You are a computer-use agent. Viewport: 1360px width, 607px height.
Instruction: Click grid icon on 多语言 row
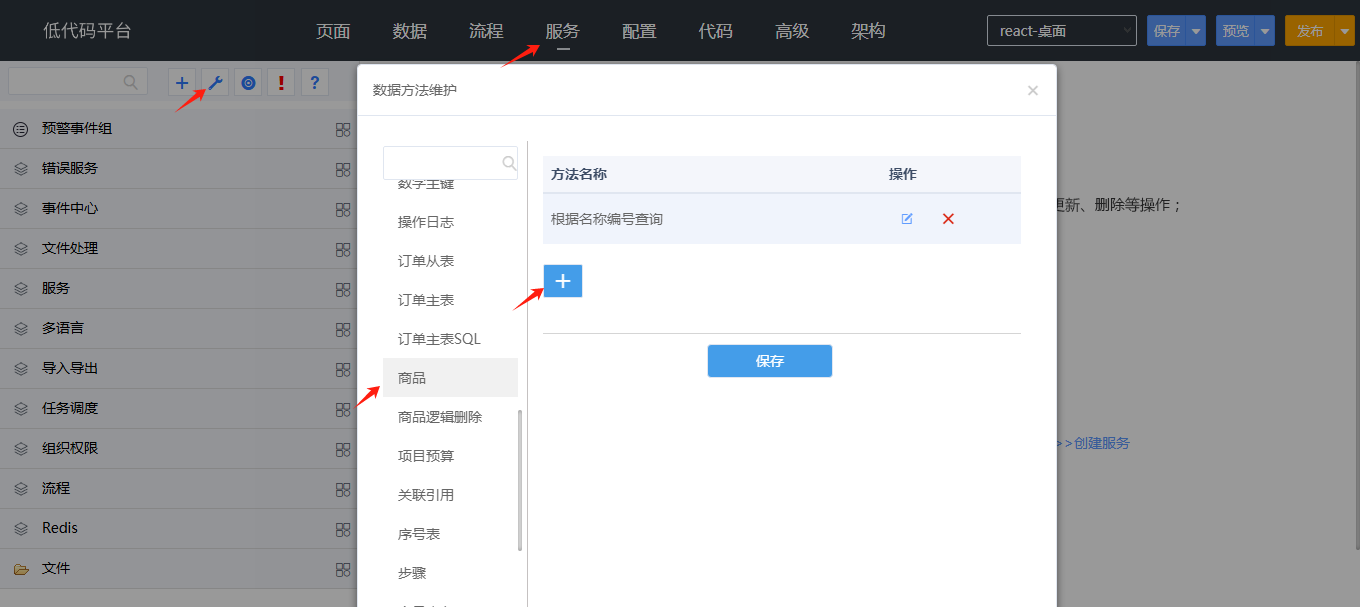(x=343, y=329)
